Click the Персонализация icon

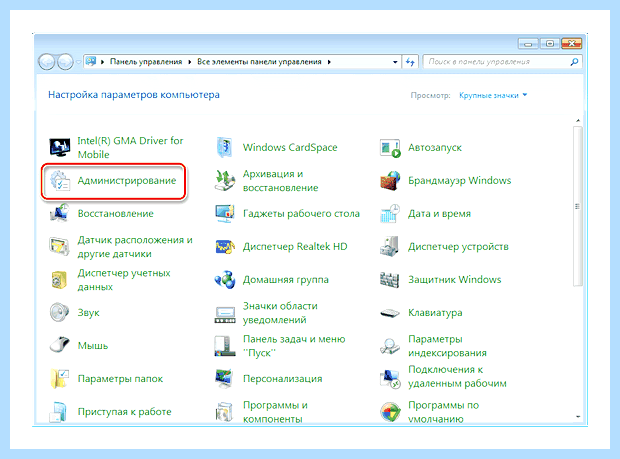point(225,378)
